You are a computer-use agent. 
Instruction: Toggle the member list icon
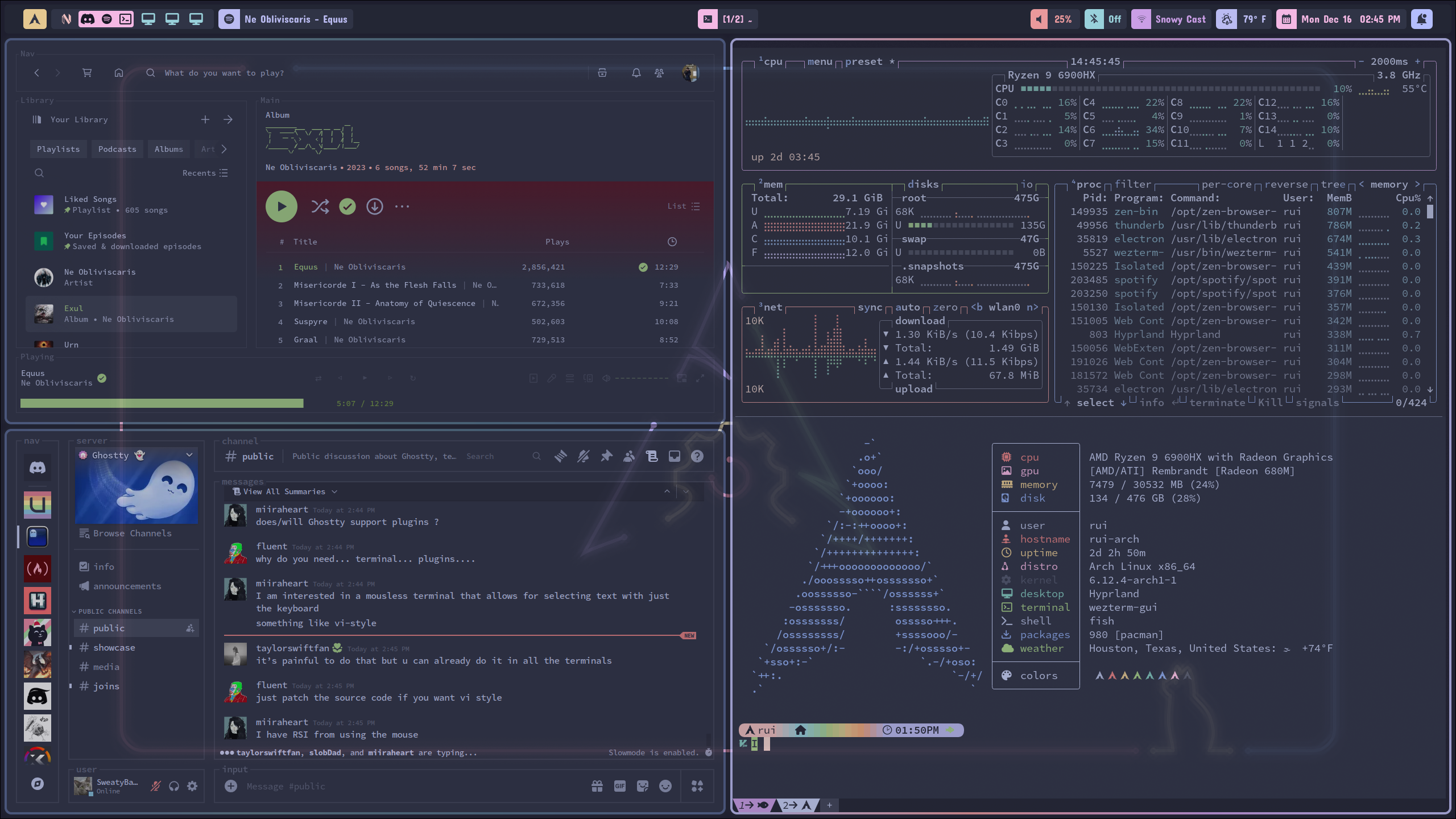(x=629, y=456)
